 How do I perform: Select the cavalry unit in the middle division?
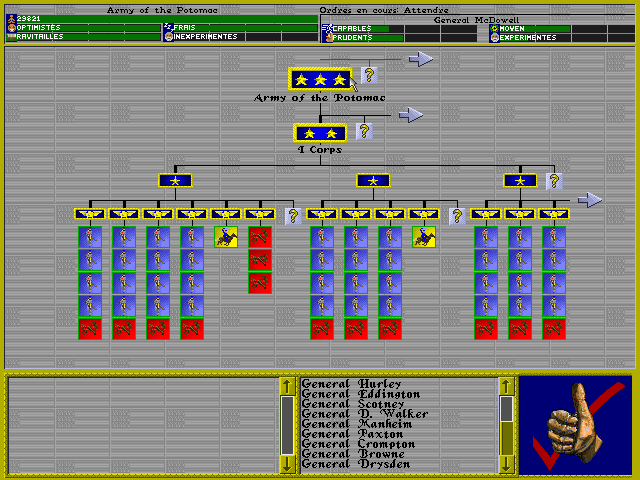[x=424, y=237]
